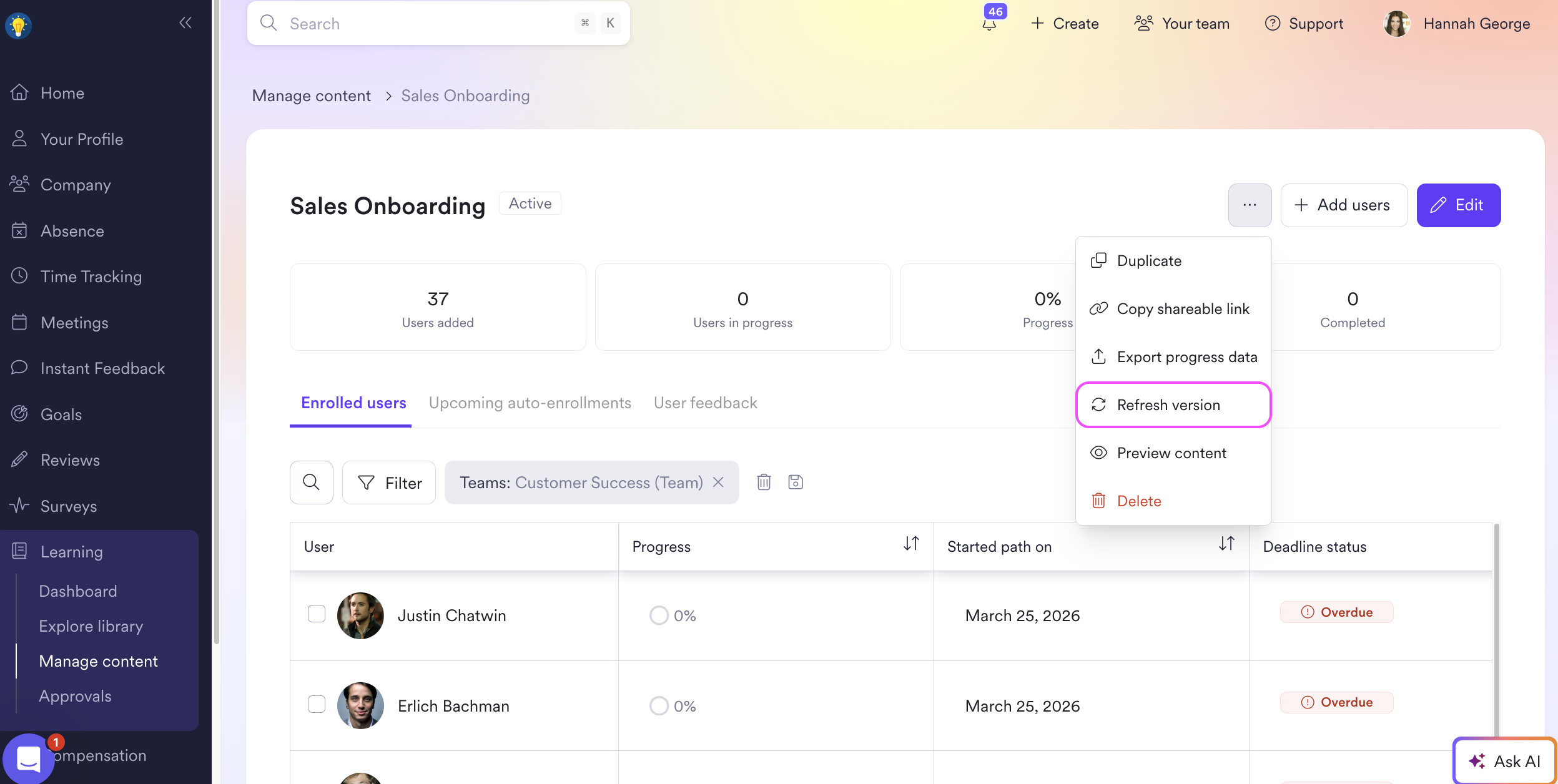Screen dimensions: 1558x784
Task: Collapse the sidebar with double-chevron icon
Action: coord(185,23)
